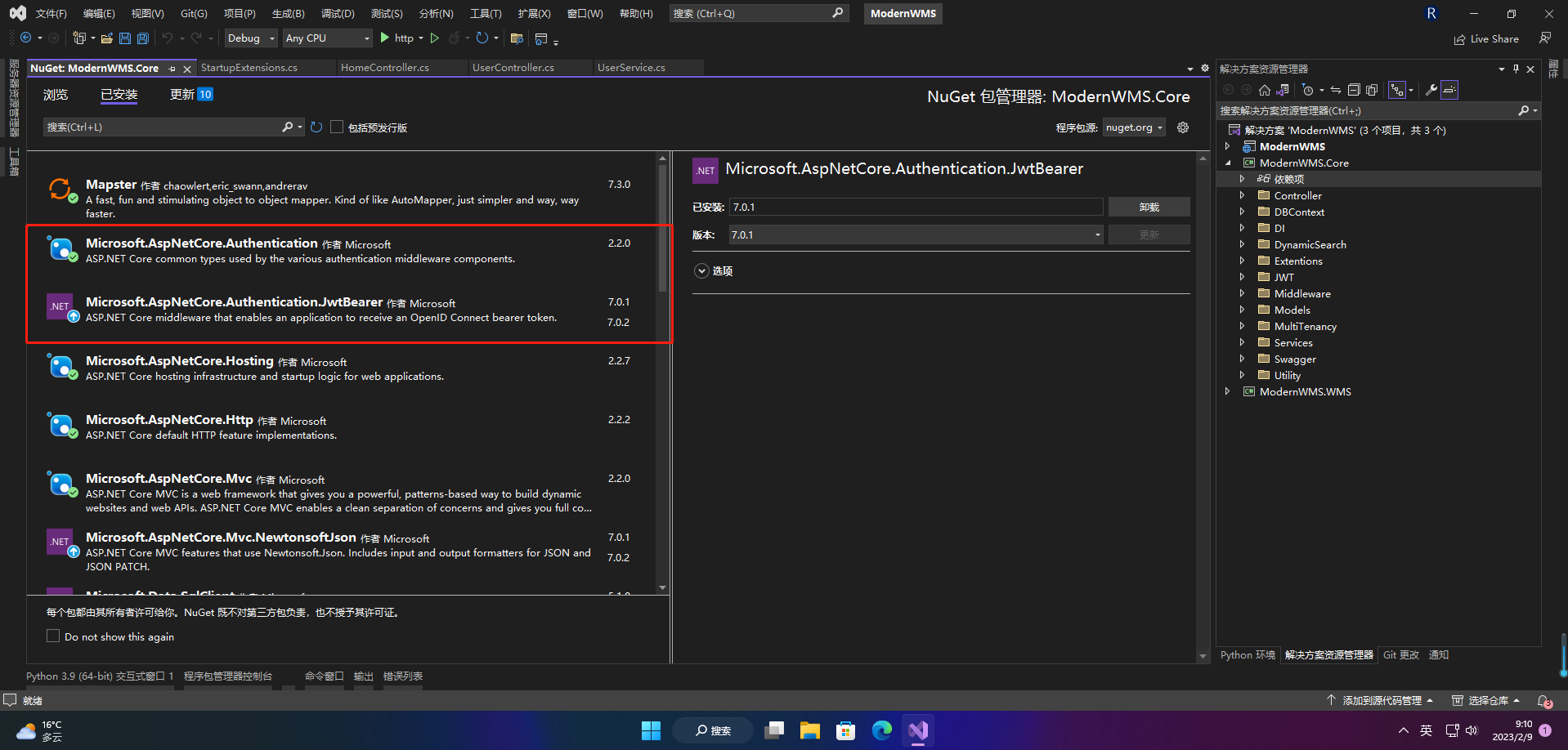Open the 错误列表 Error List panel
1568x750 pixels.
coord(403,676)
